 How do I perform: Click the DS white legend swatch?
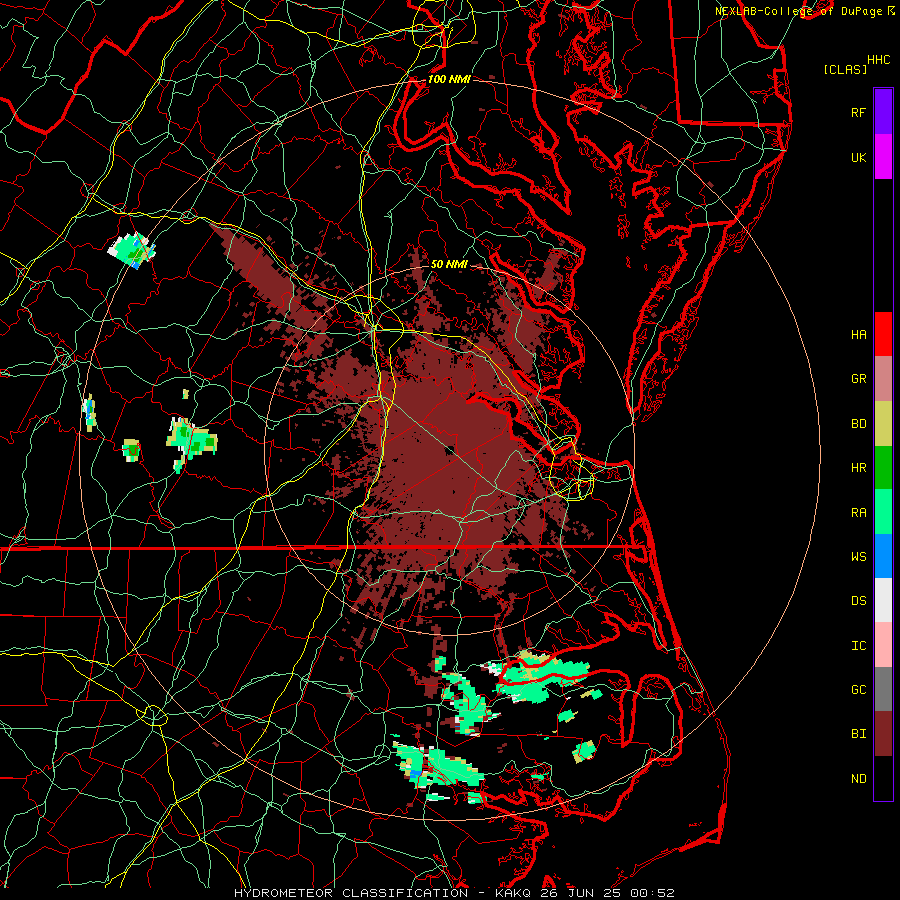[883, 600]
